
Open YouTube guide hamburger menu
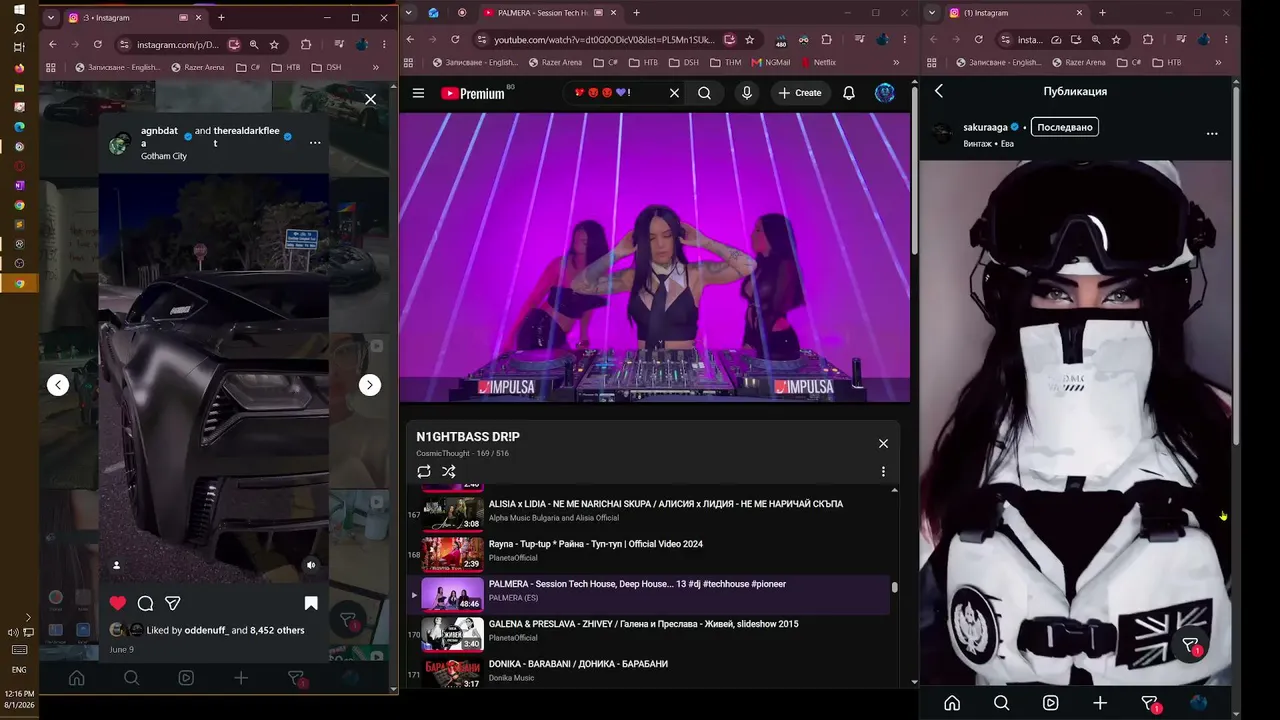click(418, 93)
